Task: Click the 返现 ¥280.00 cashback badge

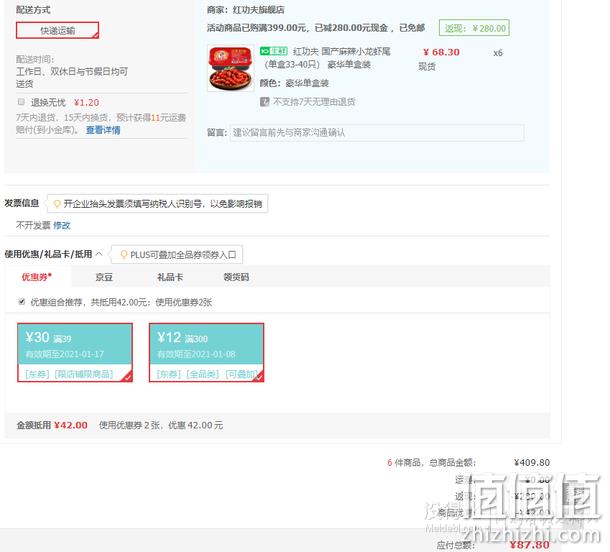Action: (474, 28)
